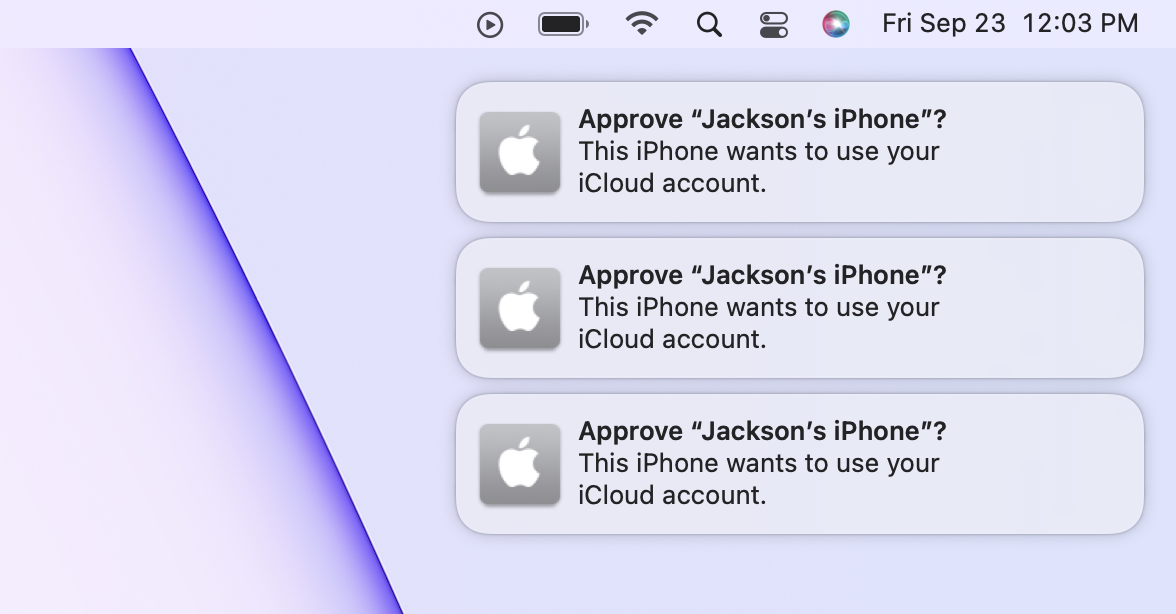Open the Wi-Fi menu
The image size is (1176, 614).
642,24
